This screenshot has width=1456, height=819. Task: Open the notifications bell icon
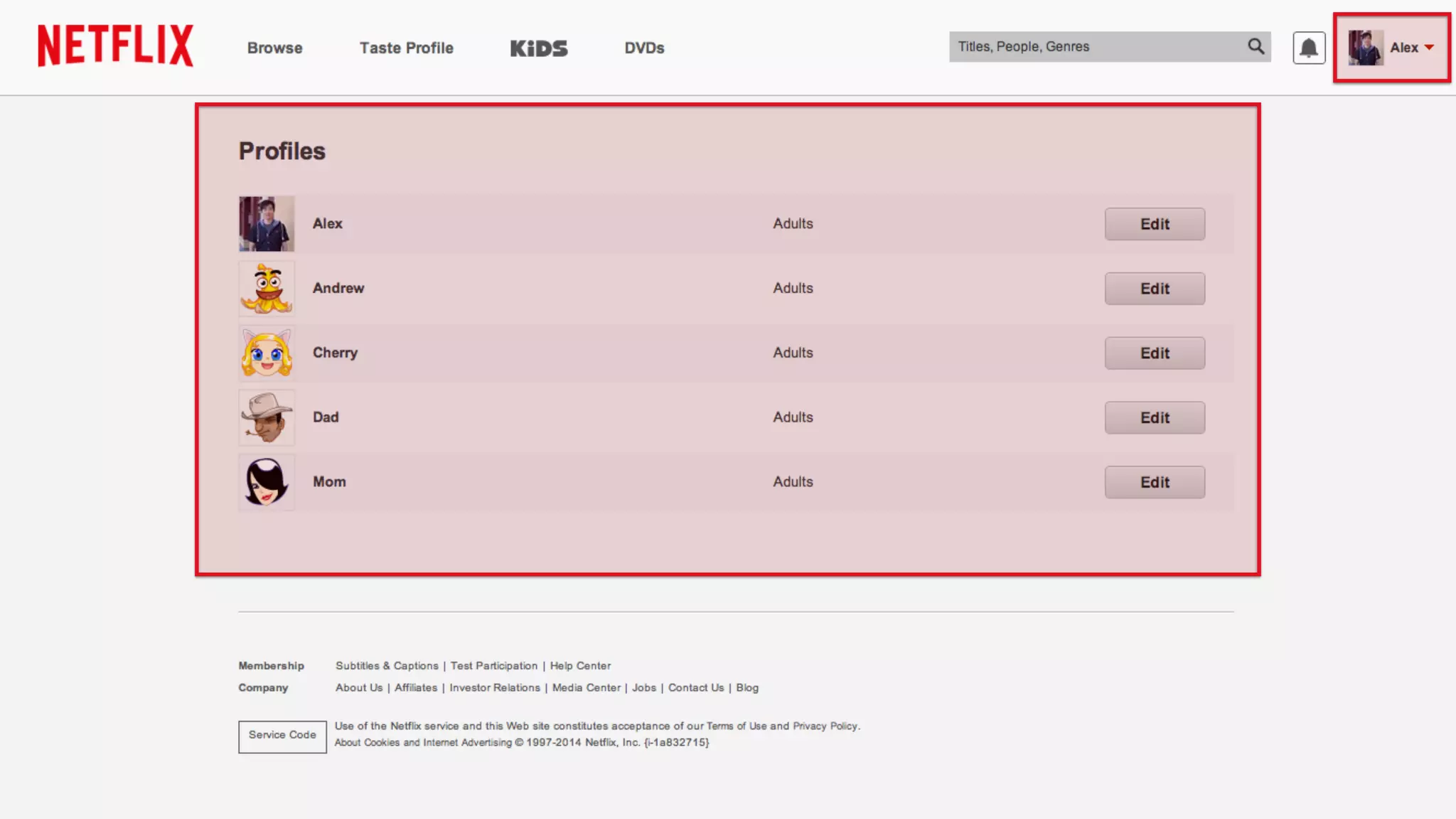tap(1308, 48)
